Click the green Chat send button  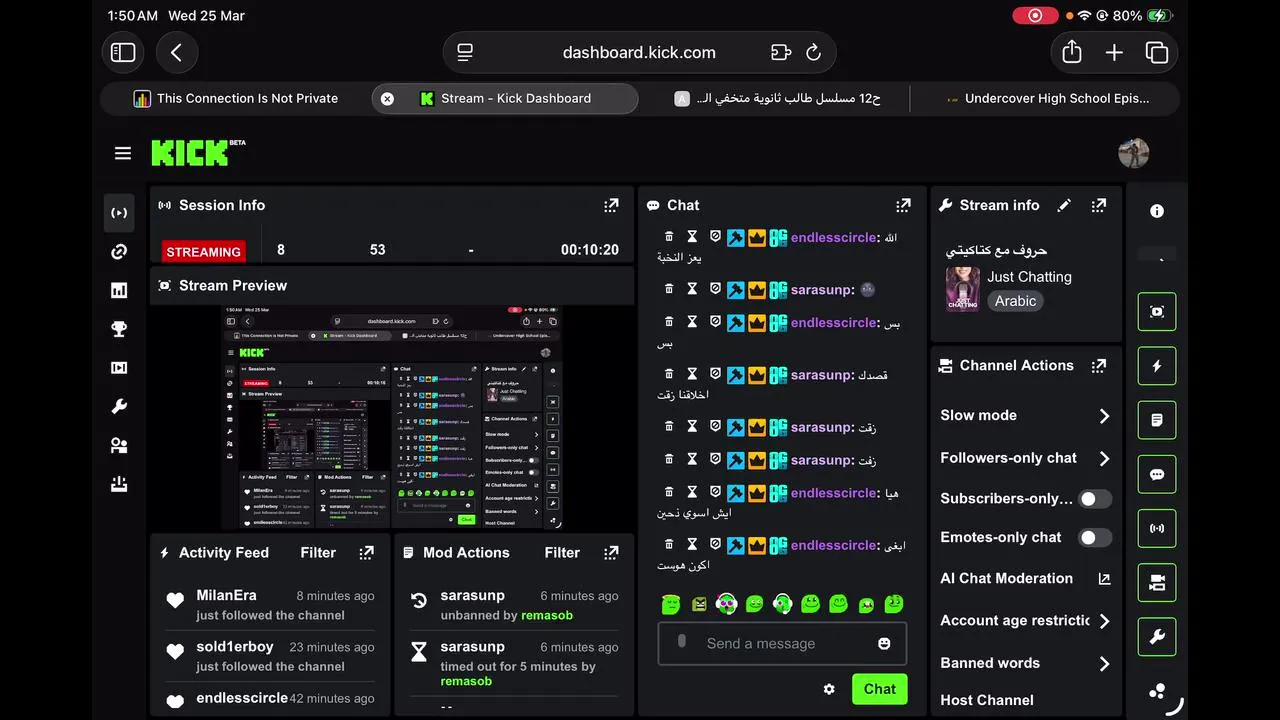(879, 689)
